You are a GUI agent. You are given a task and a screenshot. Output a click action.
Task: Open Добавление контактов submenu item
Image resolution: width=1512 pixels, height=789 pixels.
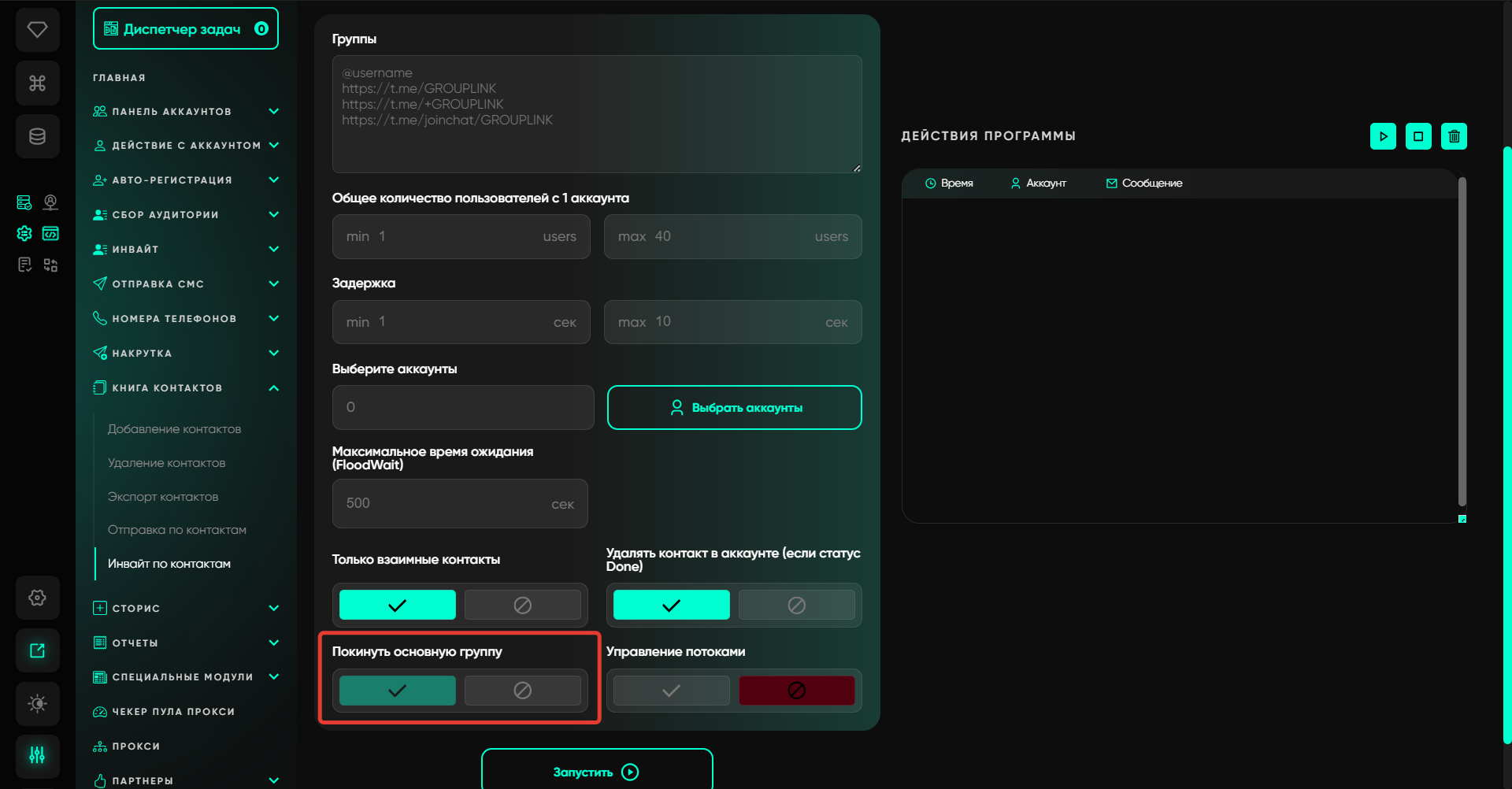174,429
